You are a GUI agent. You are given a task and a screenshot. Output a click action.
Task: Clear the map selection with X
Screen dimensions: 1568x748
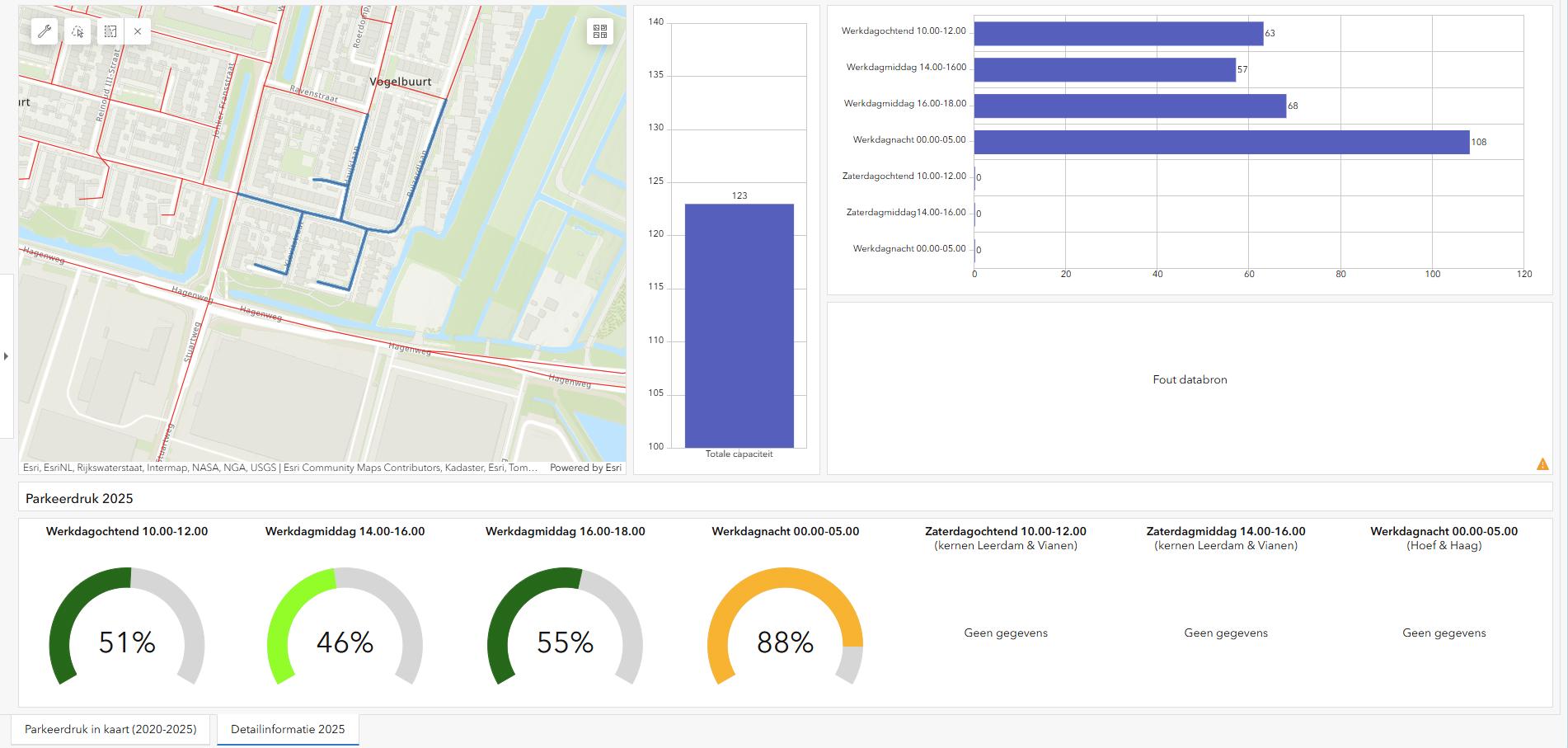click(138, 31)
